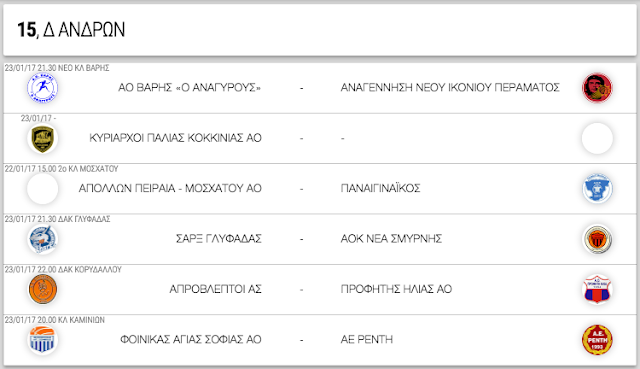Click the ΑΟΚ ΝΕΑ ΣΜΥΡΝΗΣ team name
Screen dimensions: 640x369
pyautogui.click(x=391, y=239)
